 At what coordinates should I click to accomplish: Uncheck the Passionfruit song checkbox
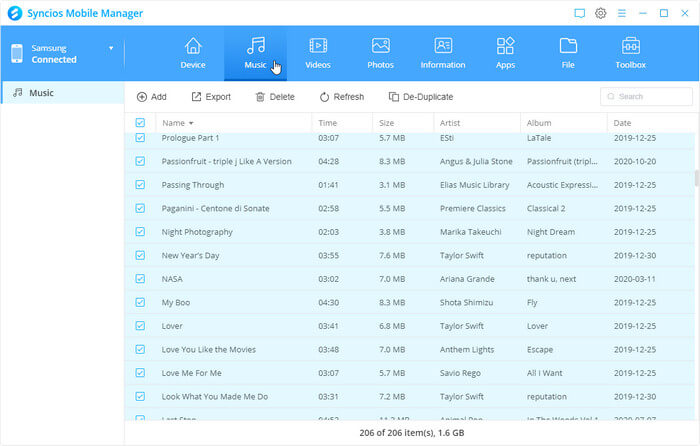point(140,161)
